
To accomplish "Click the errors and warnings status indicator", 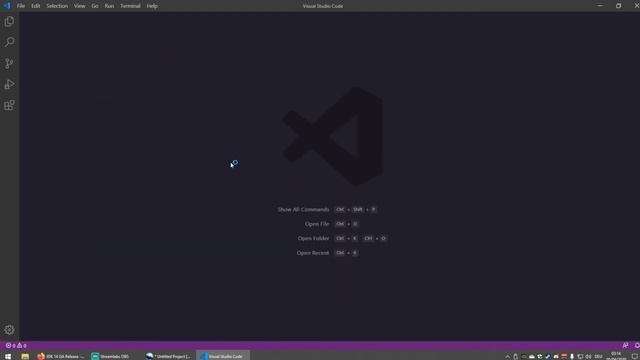I will point(16,345).
